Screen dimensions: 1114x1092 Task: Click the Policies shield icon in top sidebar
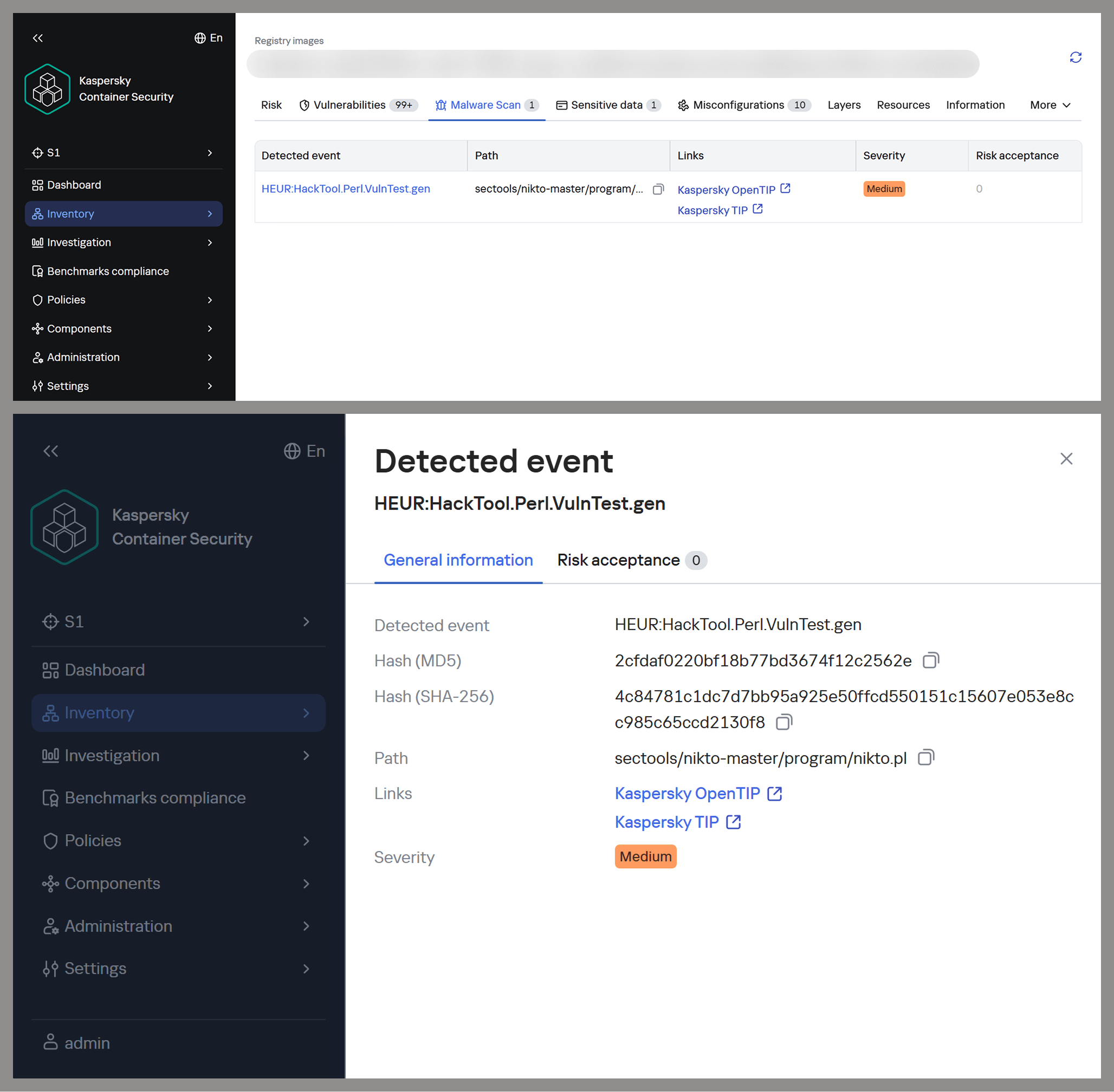pos(37,300)
